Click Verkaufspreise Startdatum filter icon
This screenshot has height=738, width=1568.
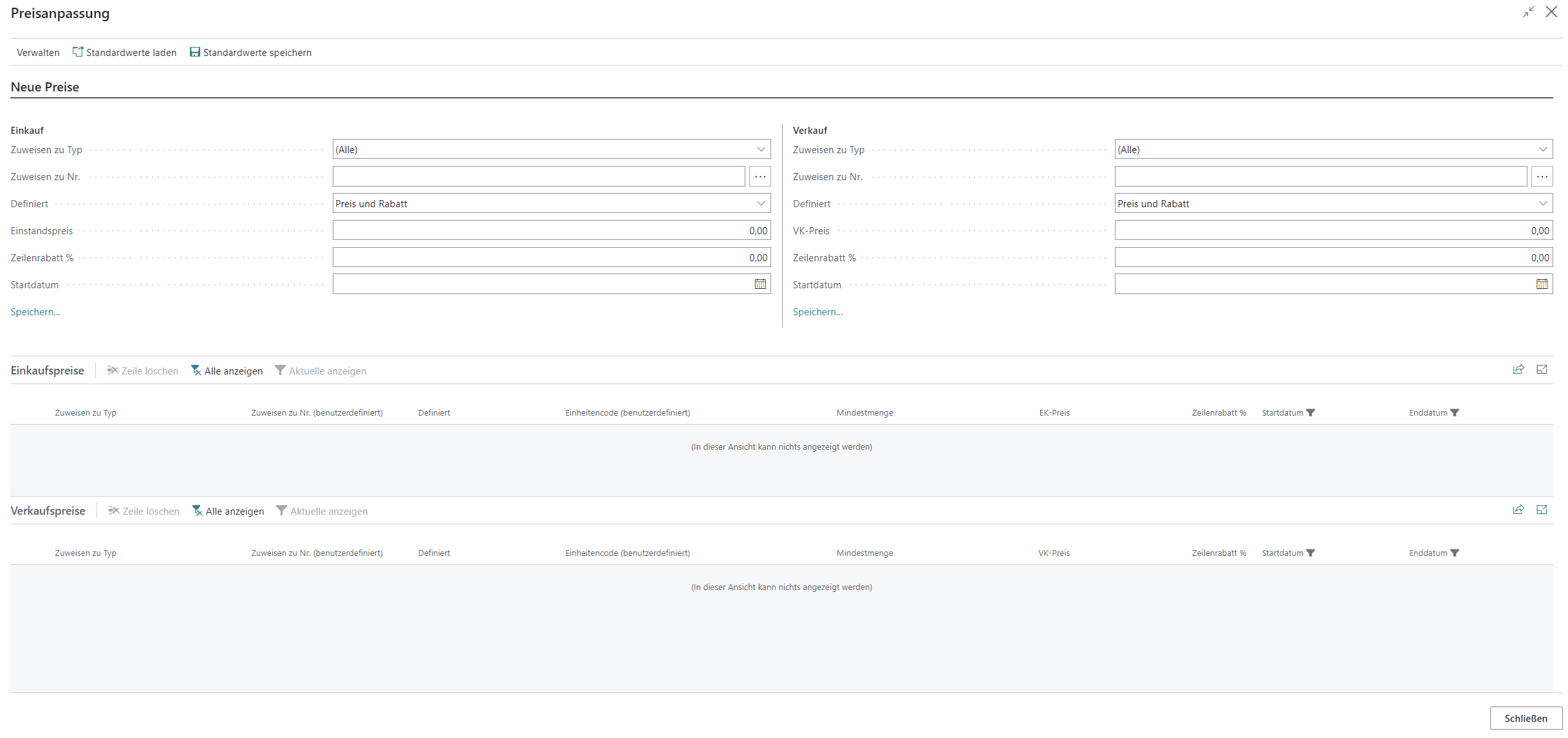click(1311, 553)
